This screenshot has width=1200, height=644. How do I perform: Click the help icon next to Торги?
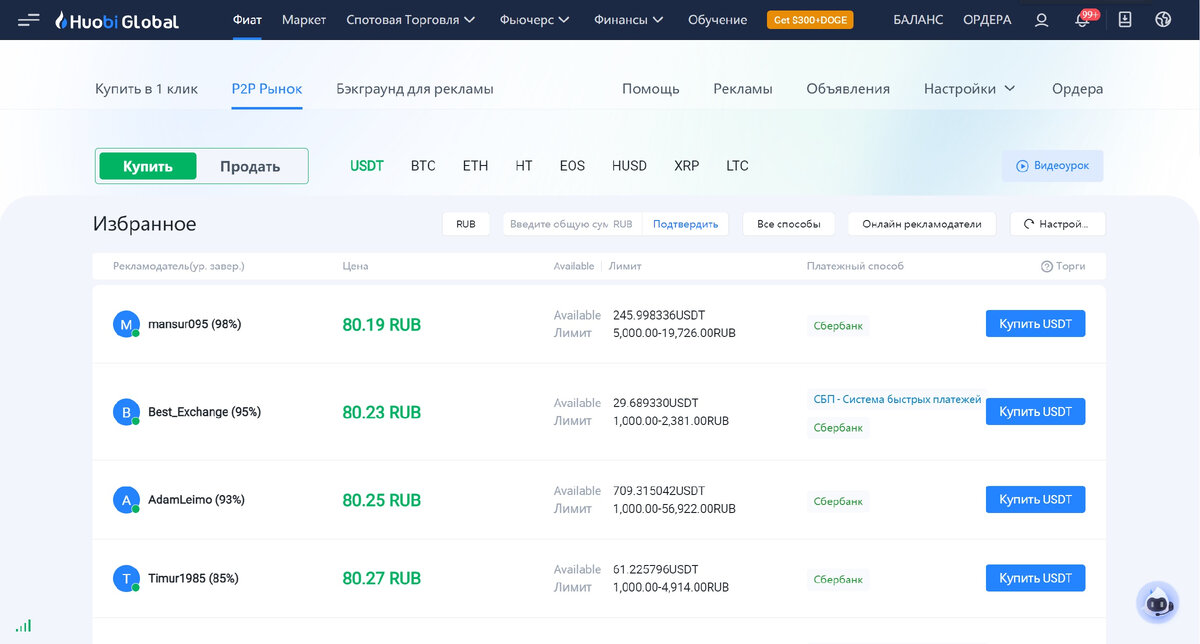pyautogui.click(x=1046, y=266)
